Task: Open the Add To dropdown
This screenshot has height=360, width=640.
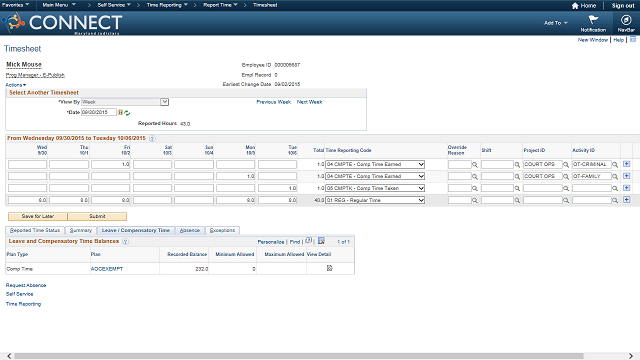Action: (555, 23)
